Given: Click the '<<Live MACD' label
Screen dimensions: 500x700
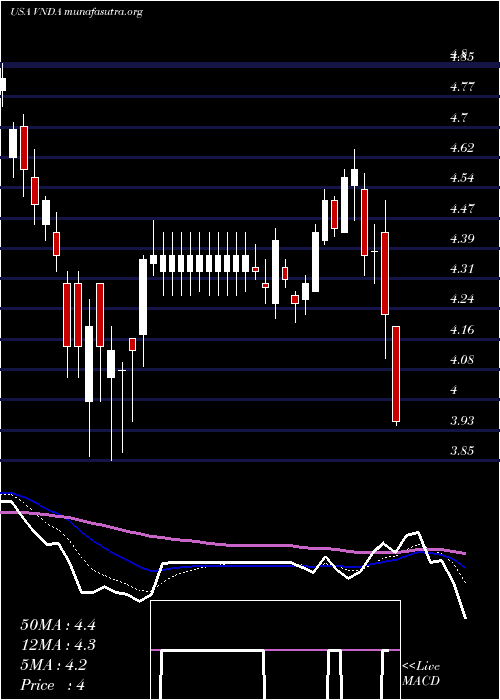Looking at the screenshot, I should tap(421, 673).
